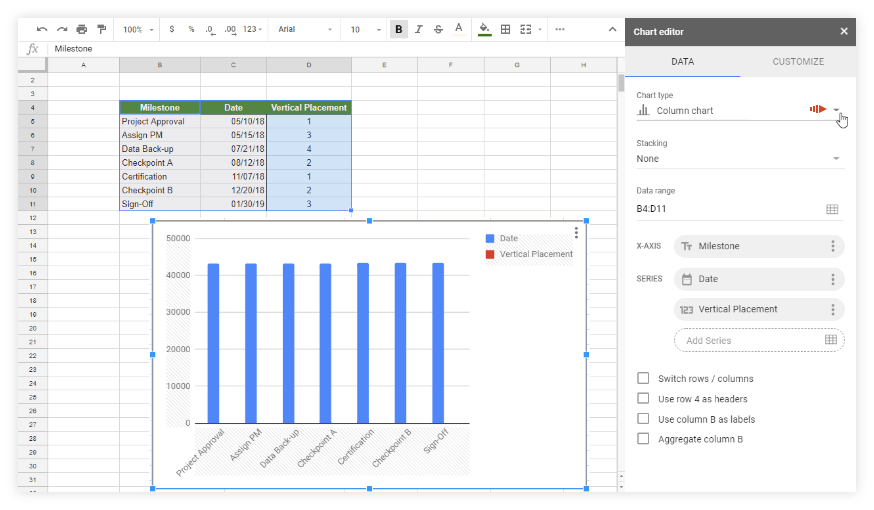Open the Arial font dropdown

[x=305, y=29]
